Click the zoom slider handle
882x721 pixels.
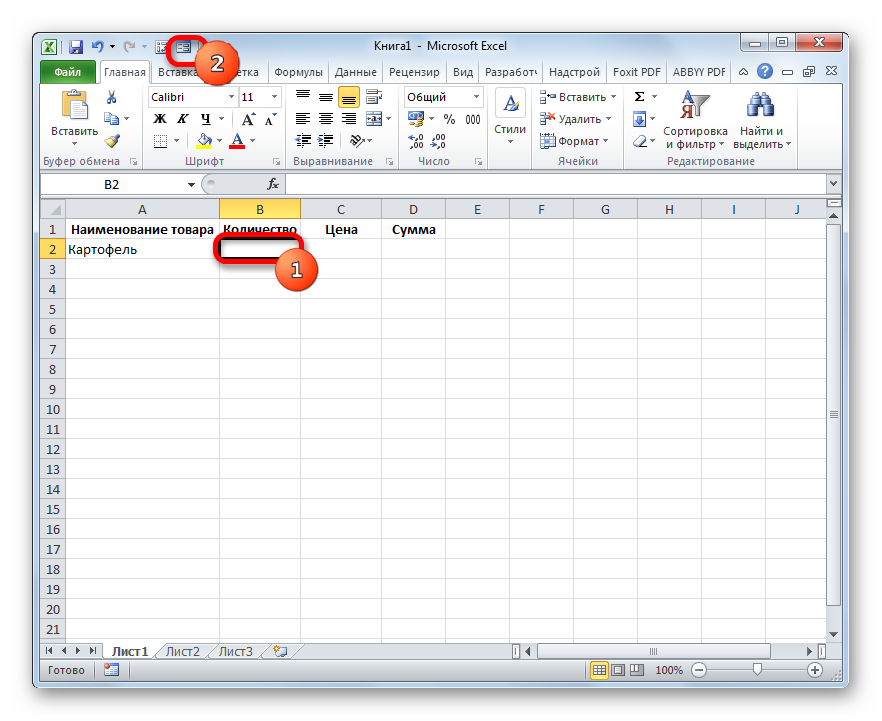758,669
